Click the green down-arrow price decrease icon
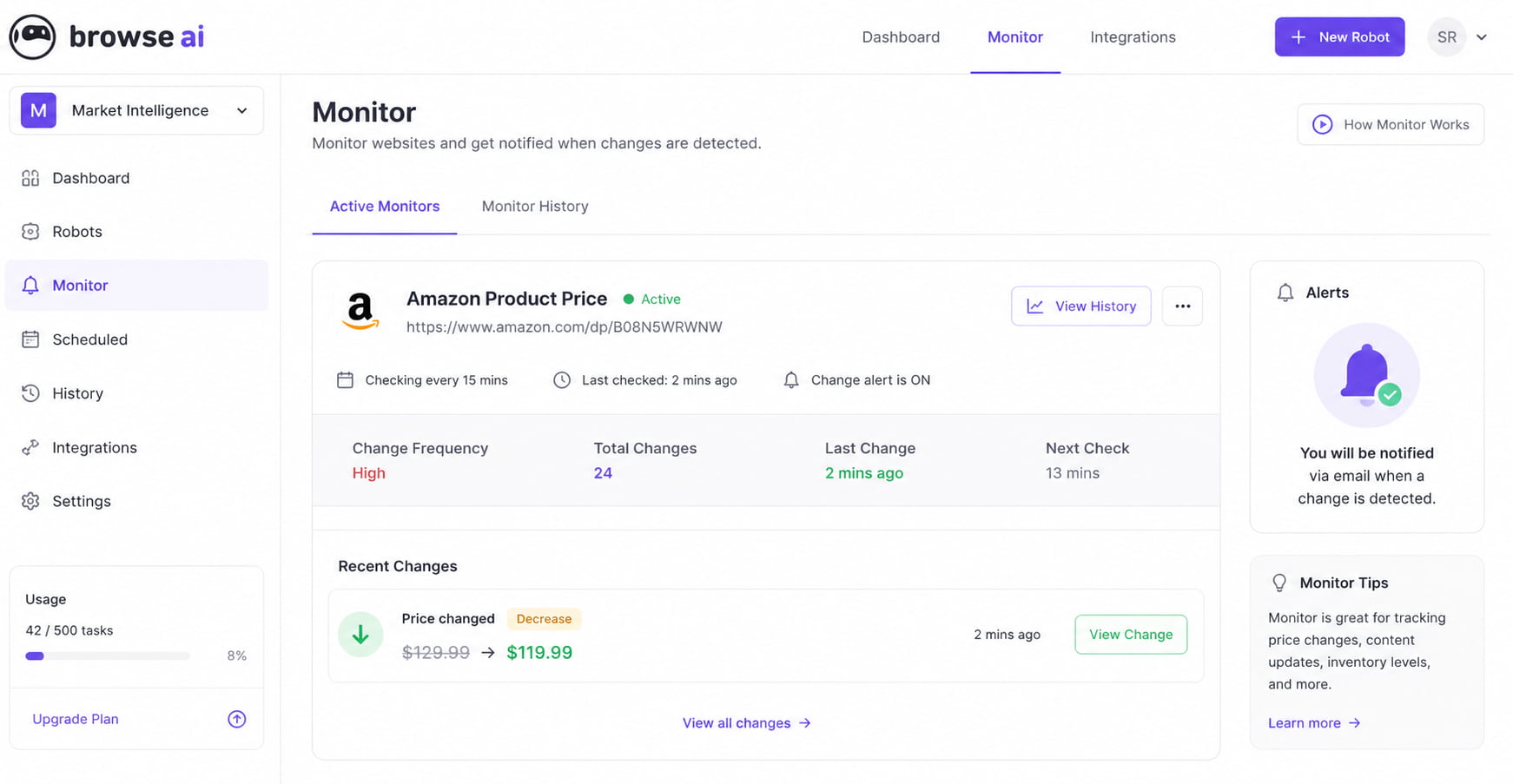 [360, 635]
